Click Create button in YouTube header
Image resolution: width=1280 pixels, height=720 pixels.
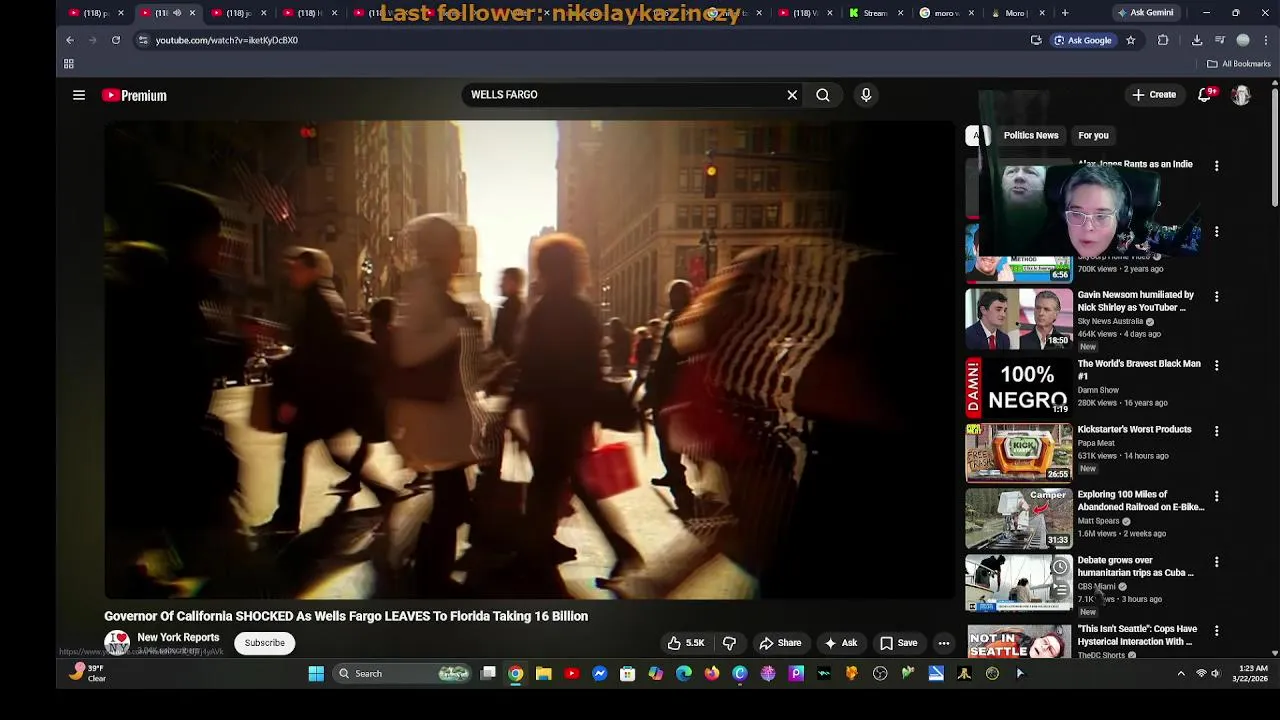click(1153, 95)
